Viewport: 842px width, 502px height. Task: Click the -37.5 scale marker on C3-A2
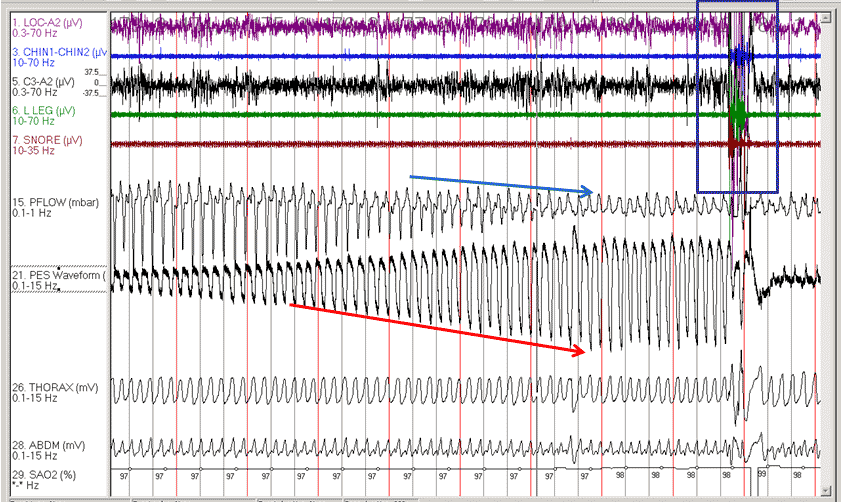click(x=92, y=94)
